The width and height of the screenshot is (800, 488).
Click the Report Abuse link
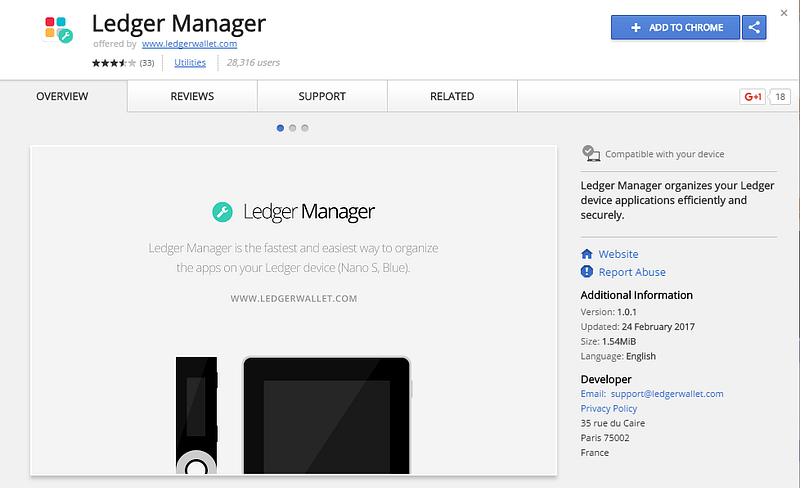pyautogui.click(x=632, y=272)
